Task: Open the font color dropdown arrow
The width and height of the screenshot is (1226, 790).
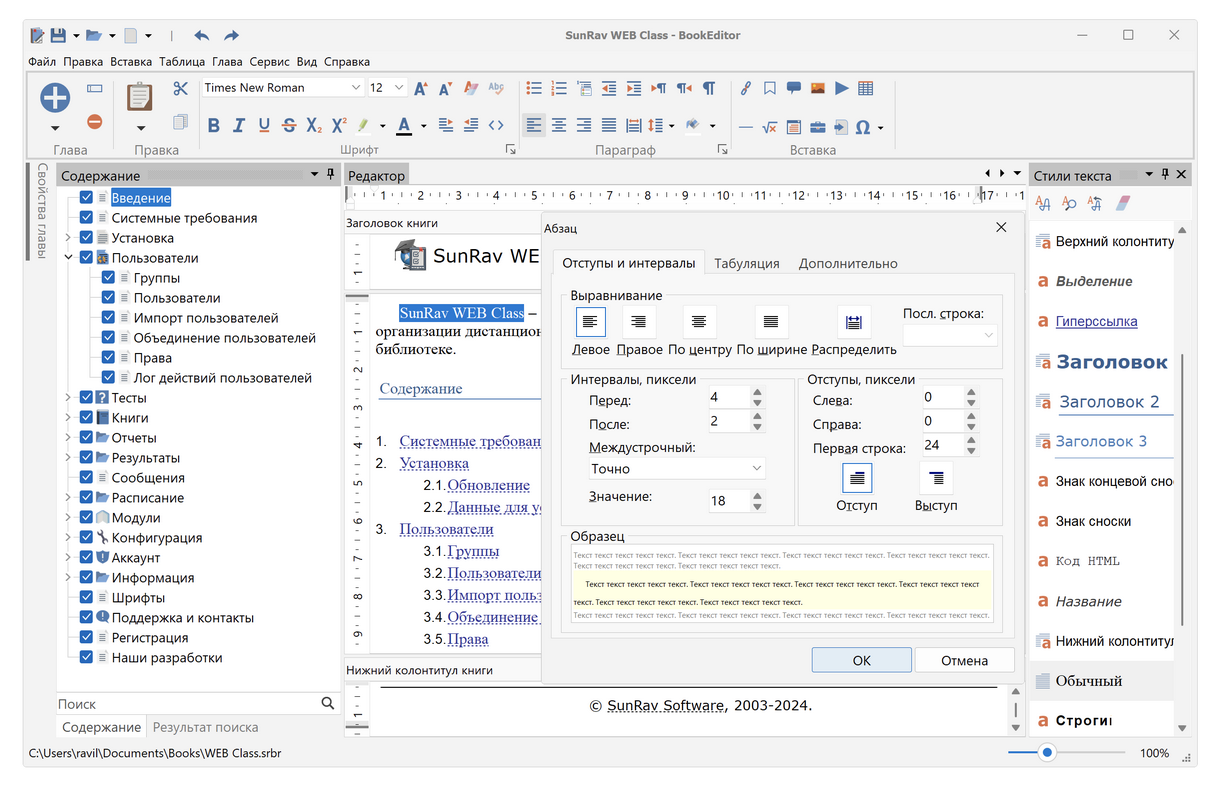Action: click(x=424, y=126)
